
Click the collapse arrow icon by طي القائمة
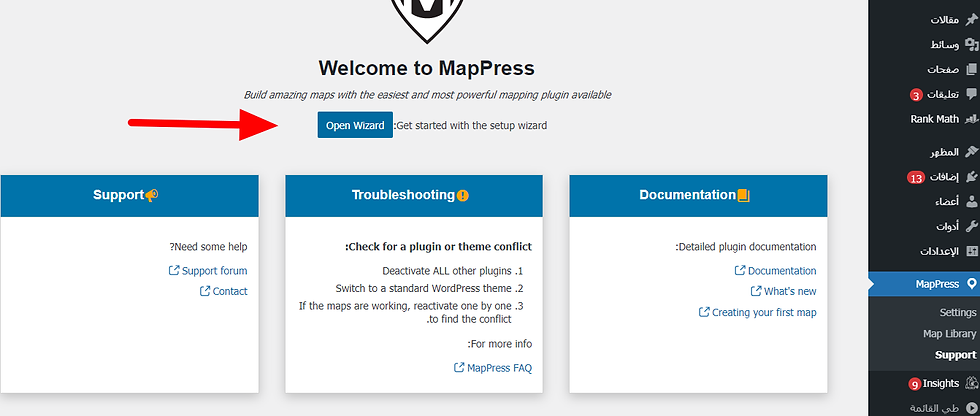(971, 408)
